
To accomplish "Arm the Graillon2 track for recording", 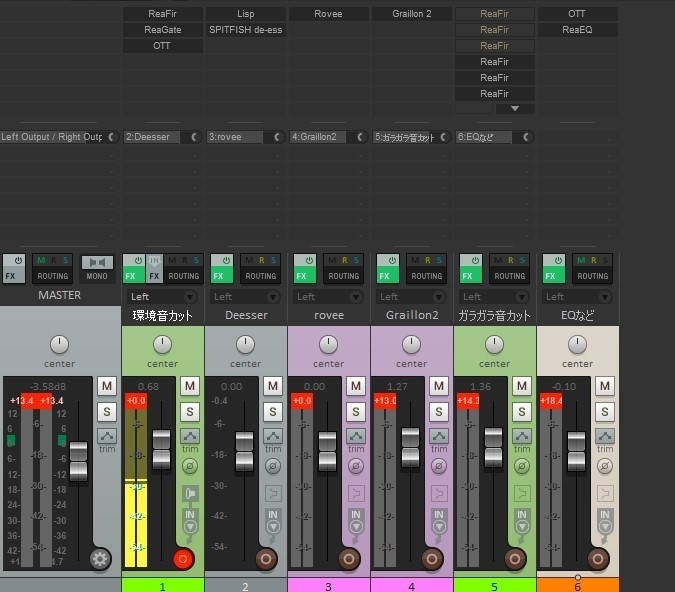I will point(432,559).
